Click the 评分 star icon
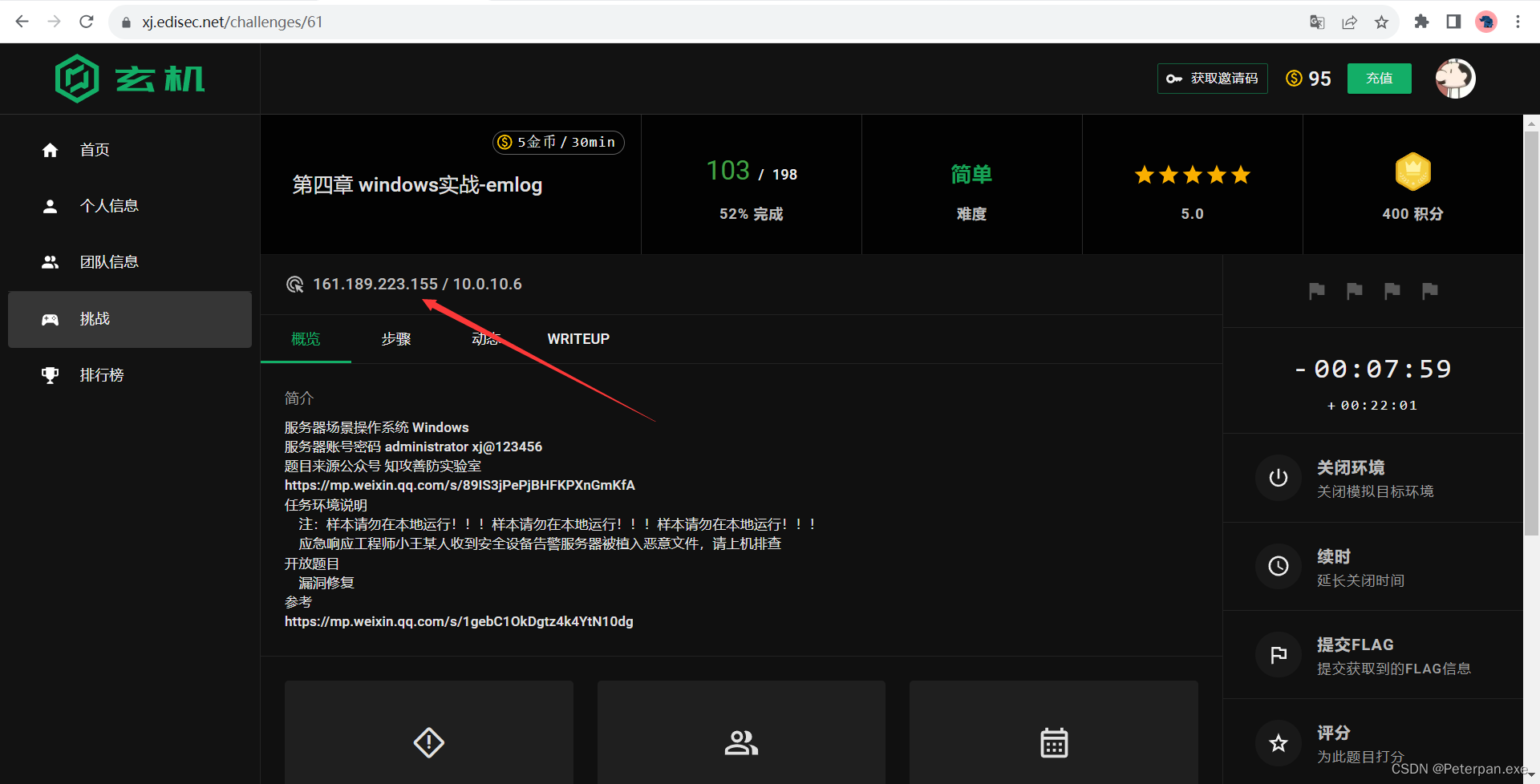Screen dimensions: 1540x784 (x=1279, y=743)
